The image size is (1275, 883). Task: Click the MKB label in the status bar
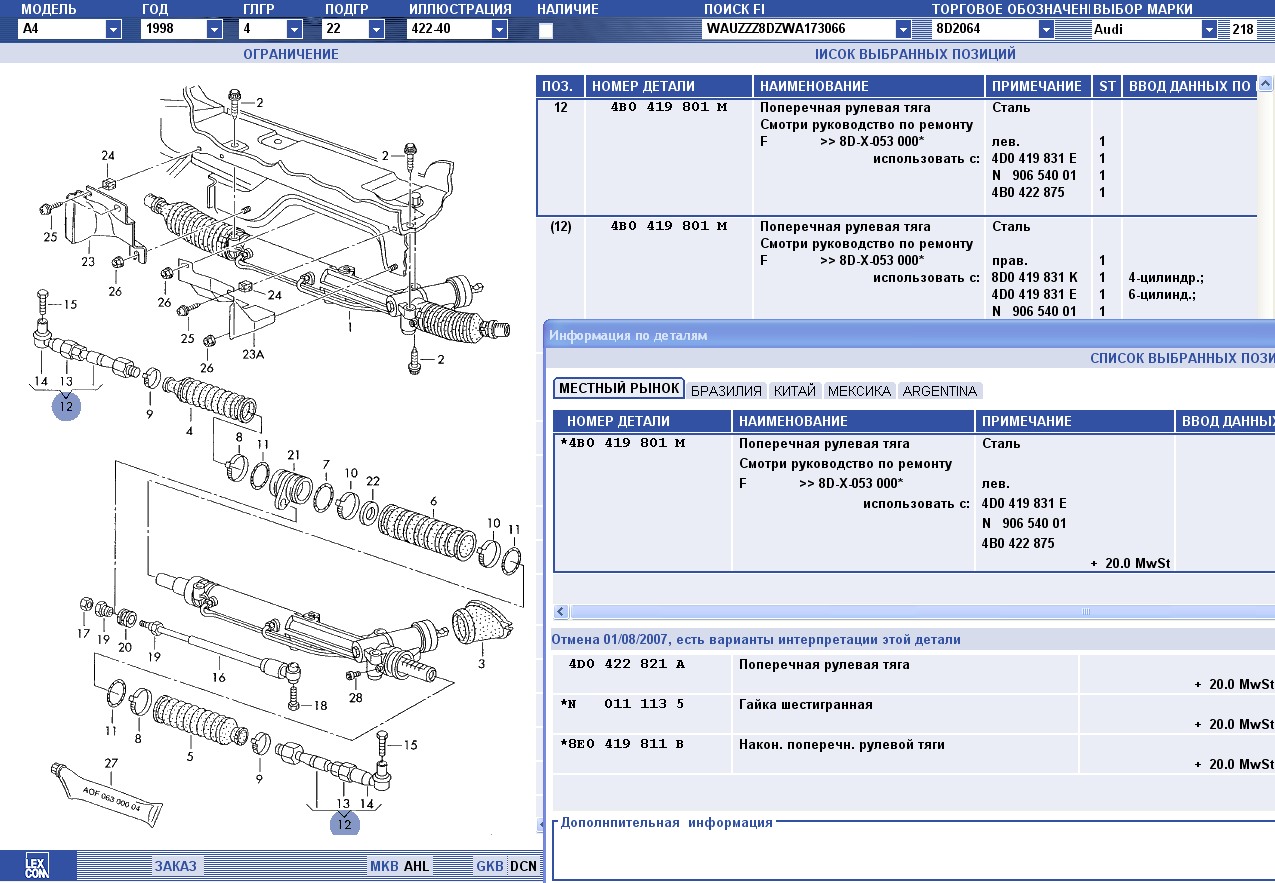383,866
